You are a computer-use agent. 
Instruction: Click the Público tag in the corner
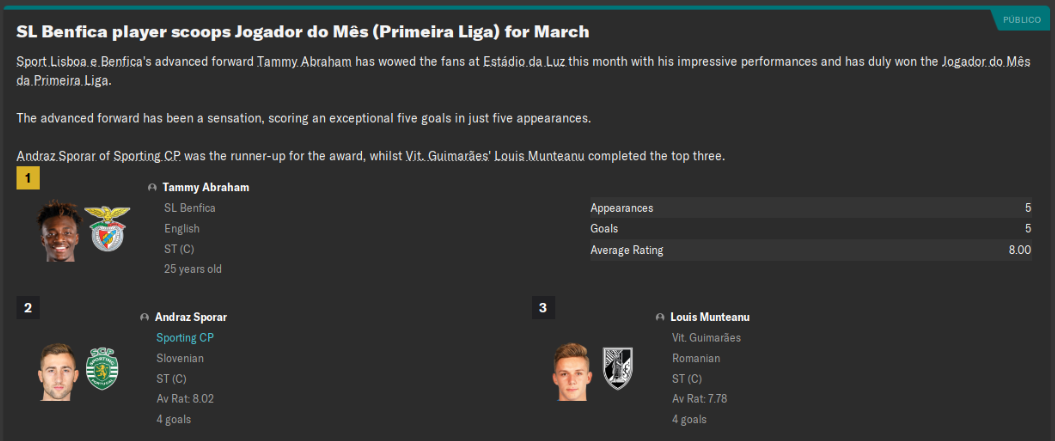(1022, 19)
